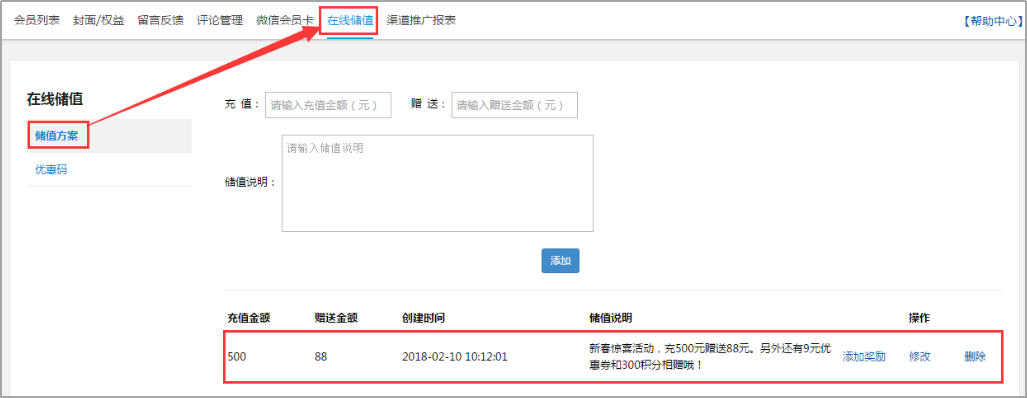This screenshot has height=398, width=1027.
Task: Go to the 留言反馈 tab
Action: click(x=160, y=20)
